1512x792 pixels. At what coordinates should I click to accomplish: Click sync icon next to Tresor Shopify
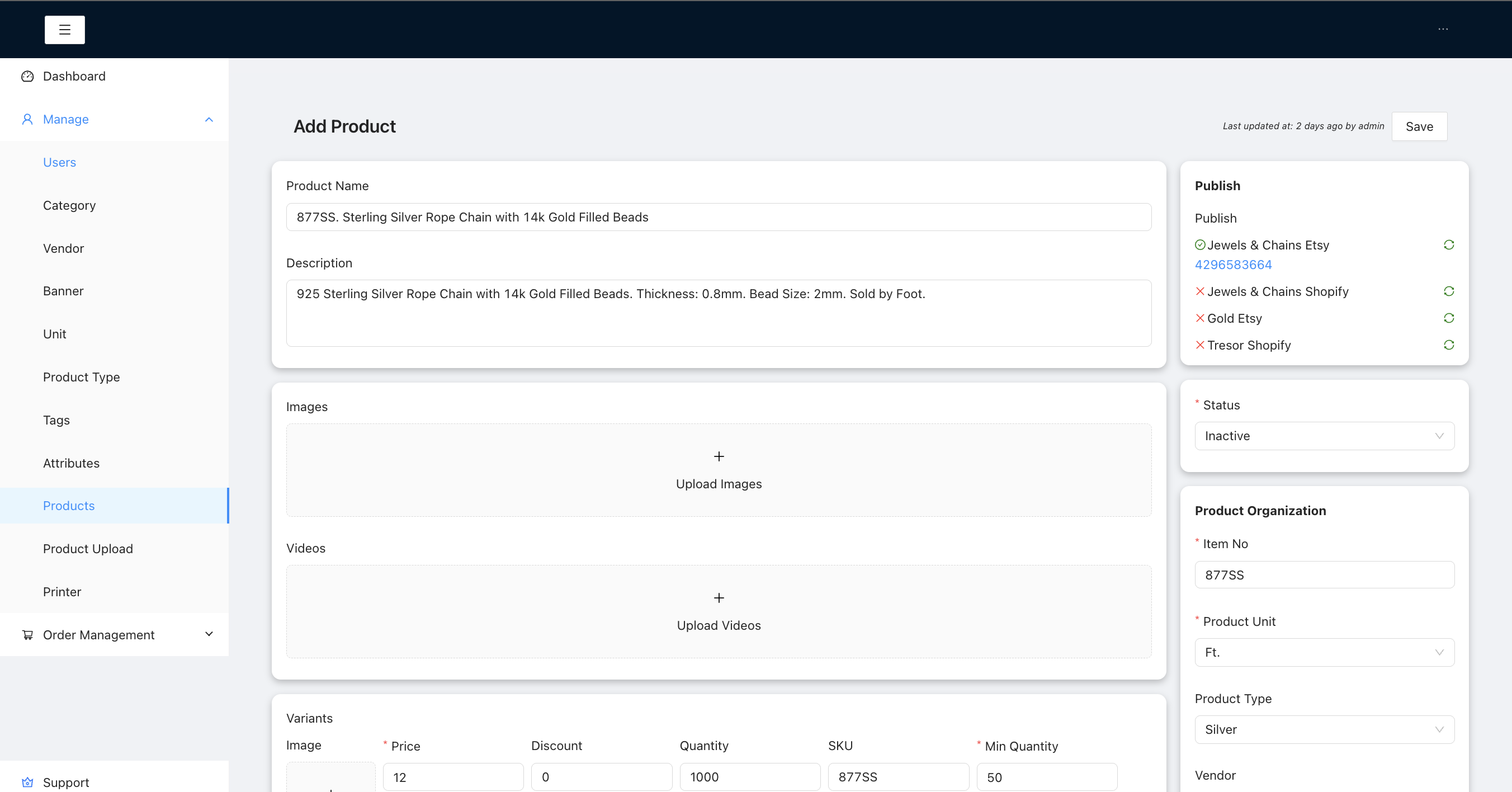coord(1448,345)
